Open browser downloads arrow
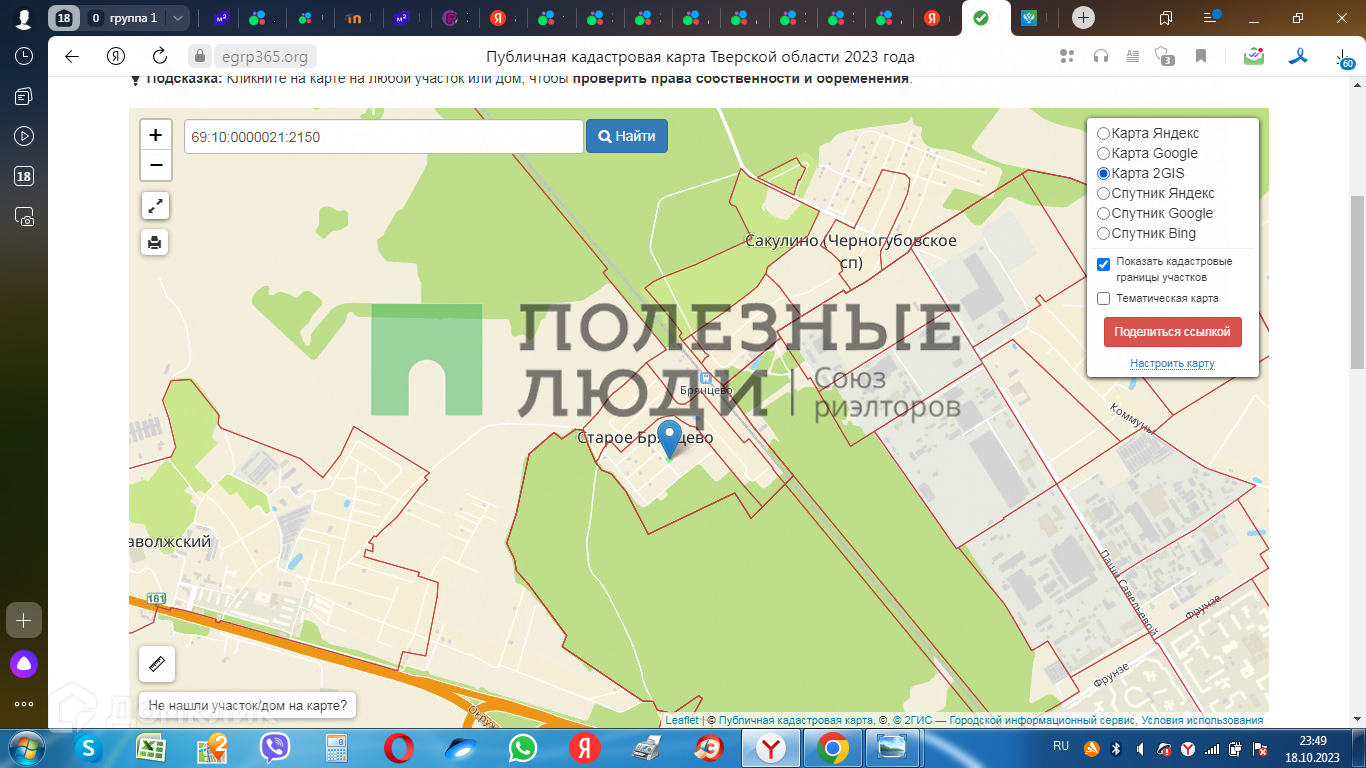Viewport: 1366px width, 768px height. tap(1343, 57)
